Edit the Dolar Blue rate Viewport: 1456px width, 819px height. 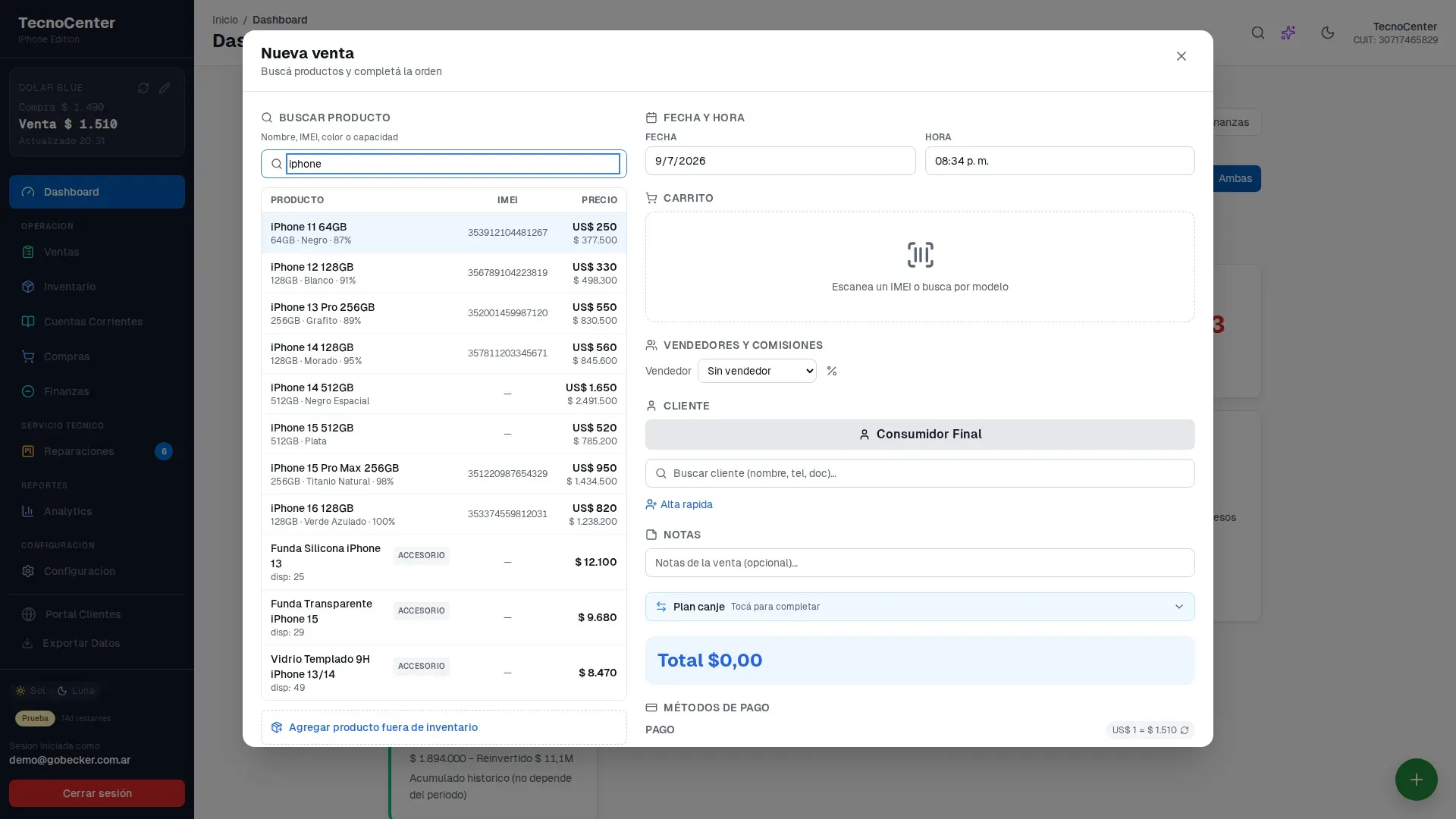tap(165, 88)
